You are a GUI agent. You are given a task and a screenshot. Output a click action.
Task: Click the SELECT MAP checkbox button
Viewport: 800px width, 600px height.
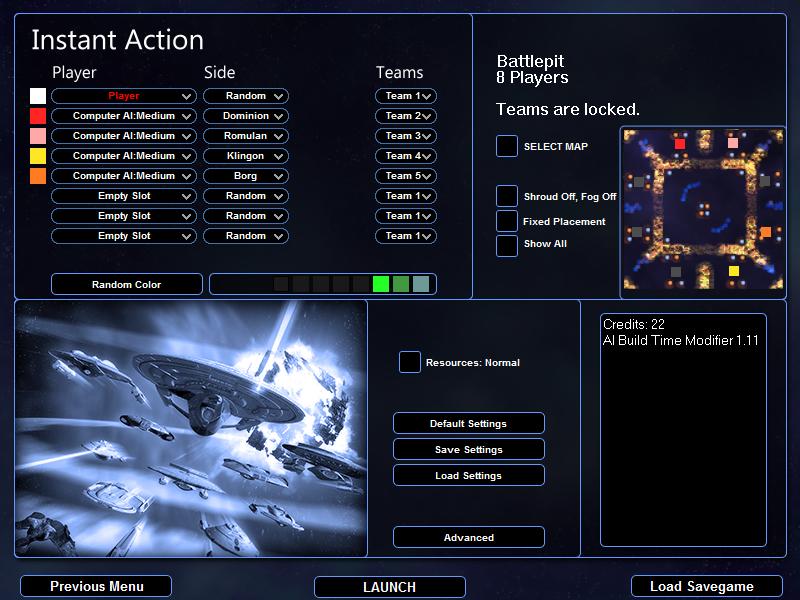[x=507, y=146]
